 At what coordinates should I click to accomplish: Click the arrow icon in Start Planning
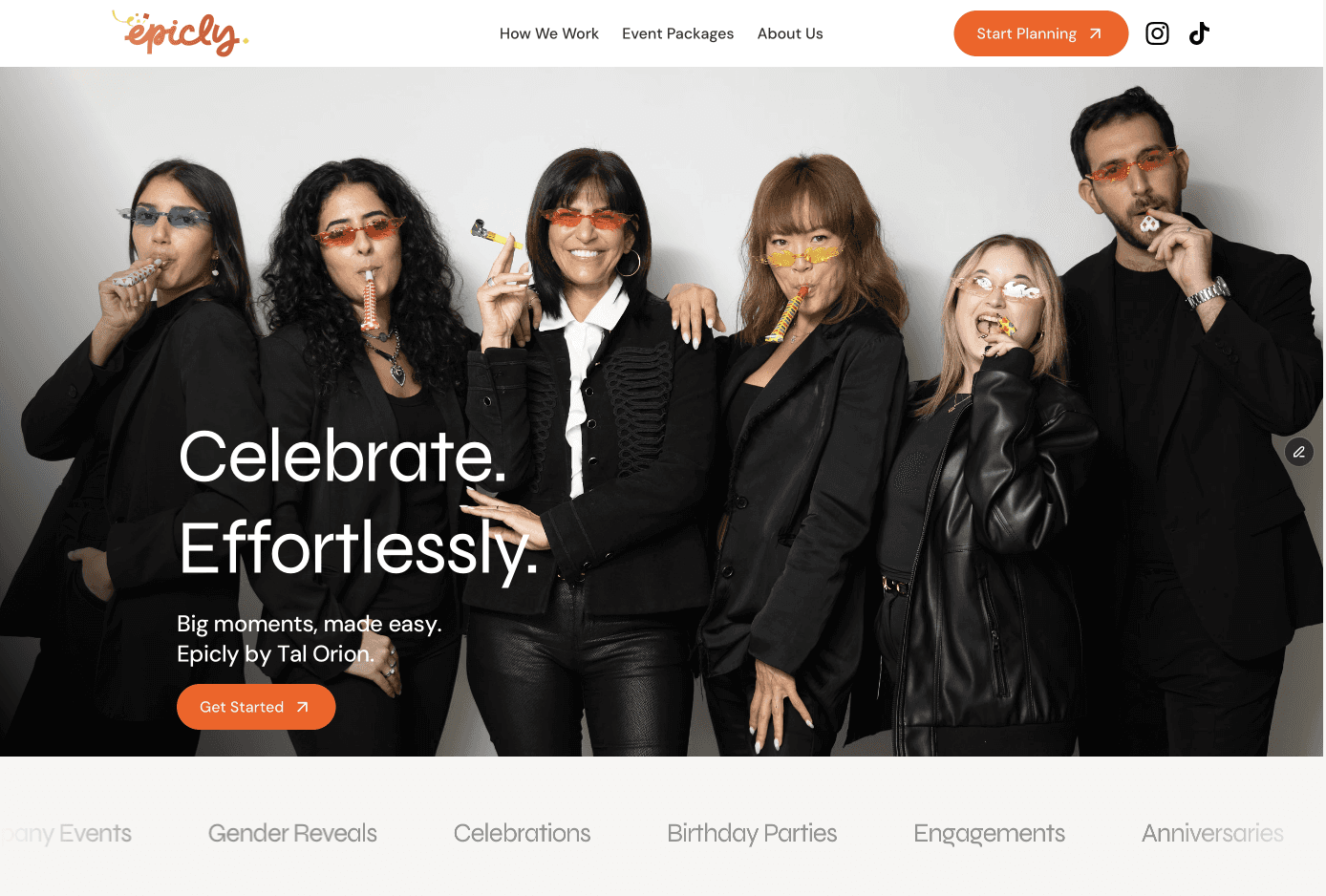click(1096, 33)
